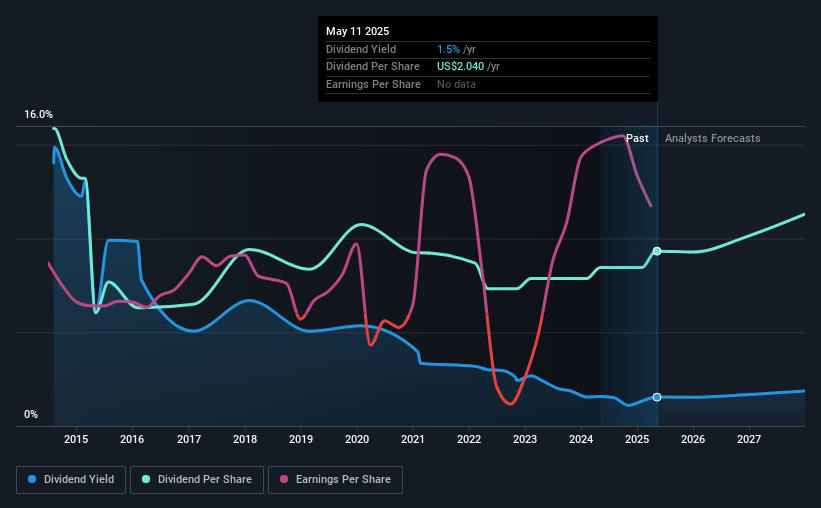Click the 2021 year axis label
The width and height of the screenshot is (821, 508).
click(x=414, y=439)
